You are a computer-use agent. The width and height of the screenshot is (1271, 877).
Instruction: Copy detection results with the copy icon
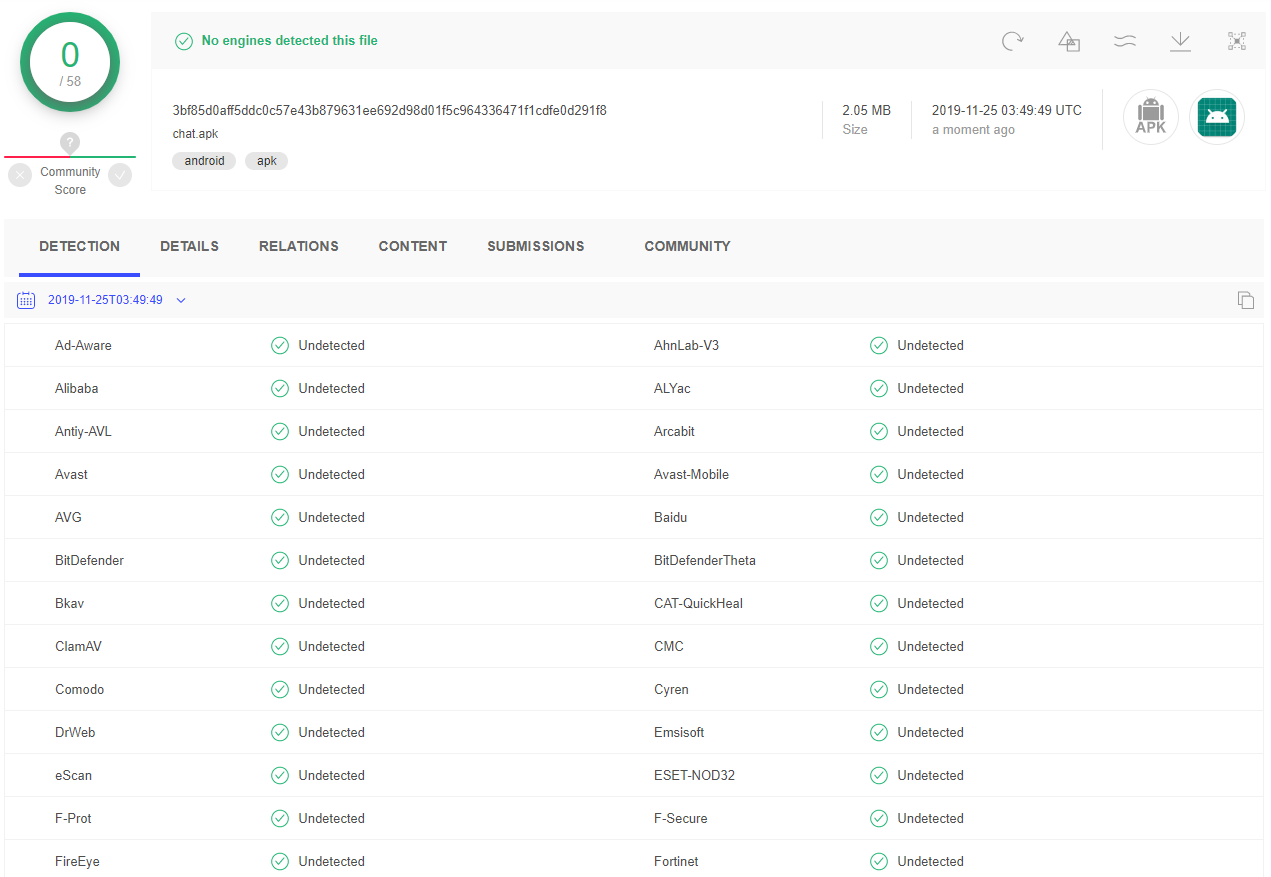[x=1246, y=300]
